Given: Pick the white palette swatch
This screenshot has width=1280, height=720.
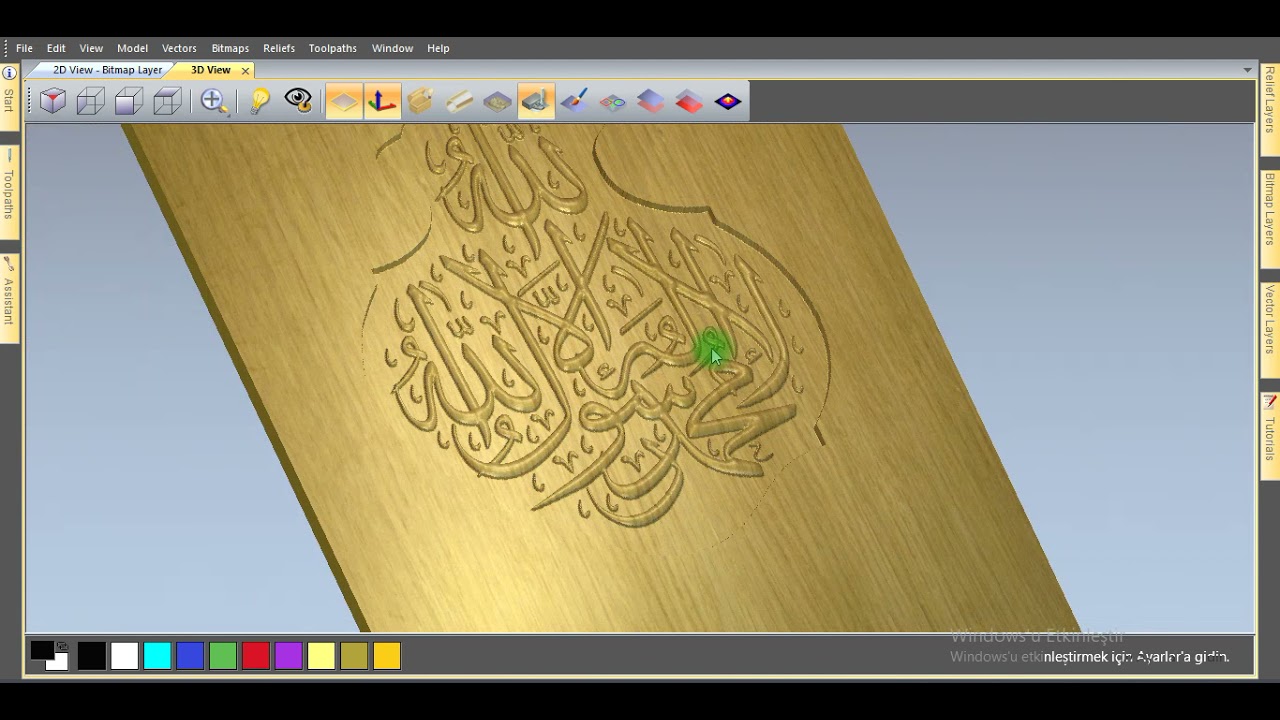Looking at the screenshot, I should coord(124,656).
